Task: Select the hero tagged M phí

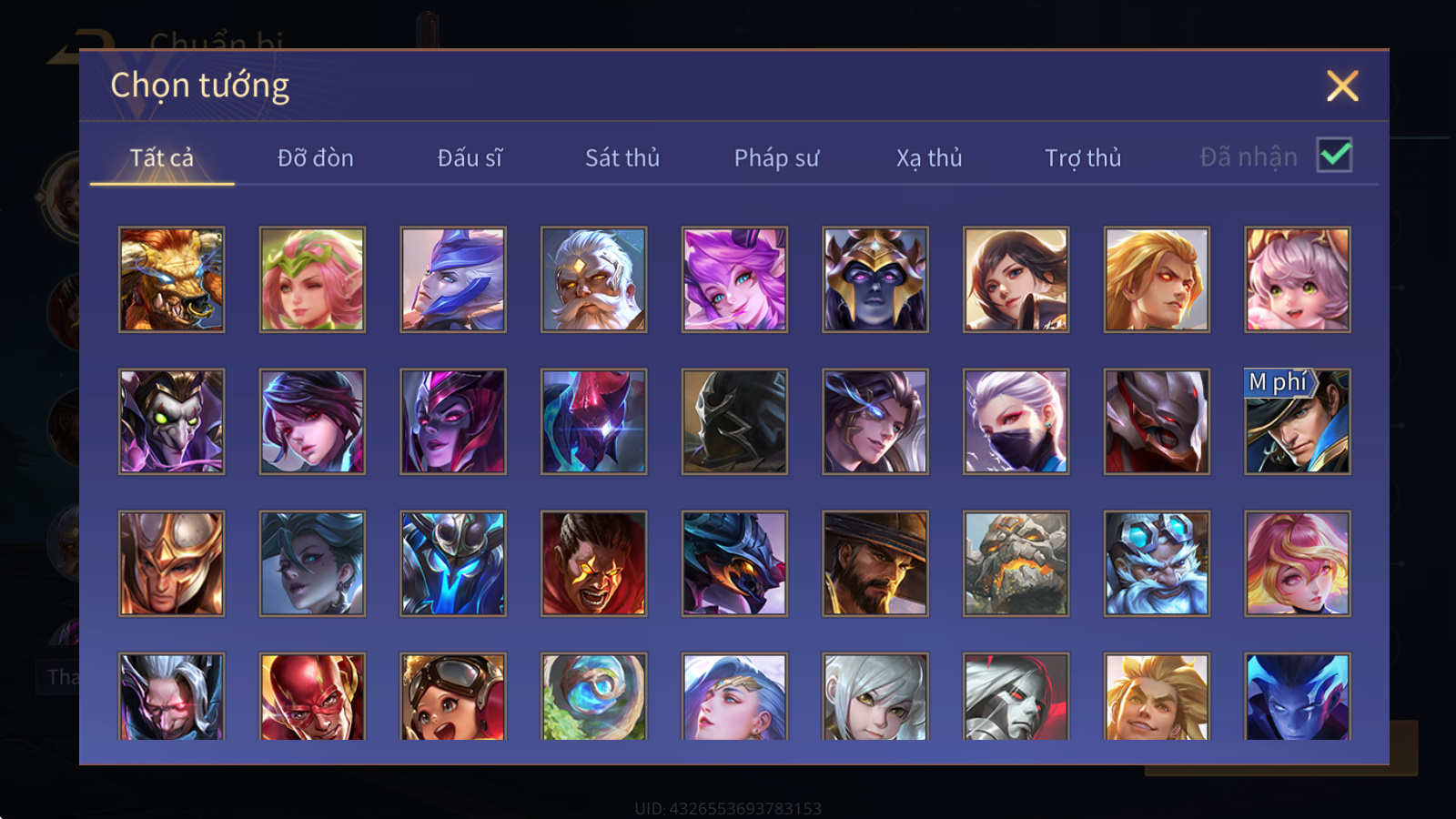Action: tap(1297, 421)
